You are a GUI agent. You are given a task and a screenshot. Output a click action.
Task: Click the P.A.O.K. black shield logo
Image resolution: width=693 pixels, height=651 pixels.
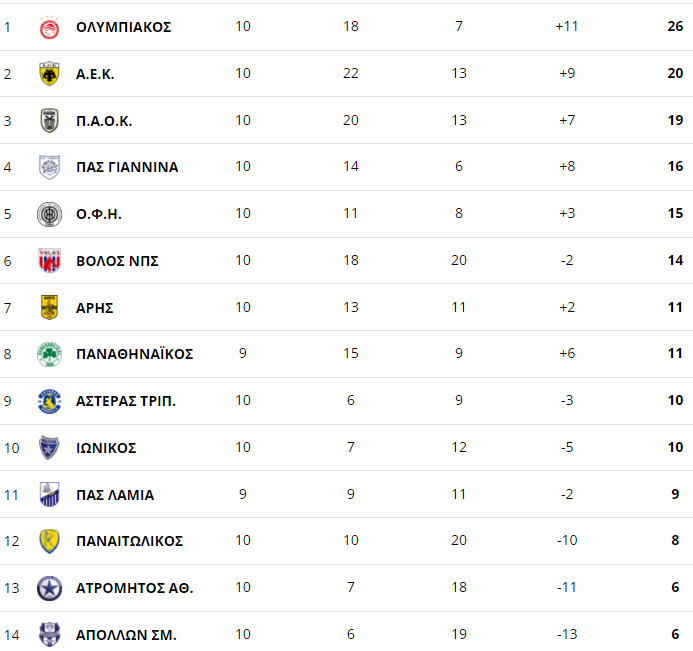pos(50,120)
